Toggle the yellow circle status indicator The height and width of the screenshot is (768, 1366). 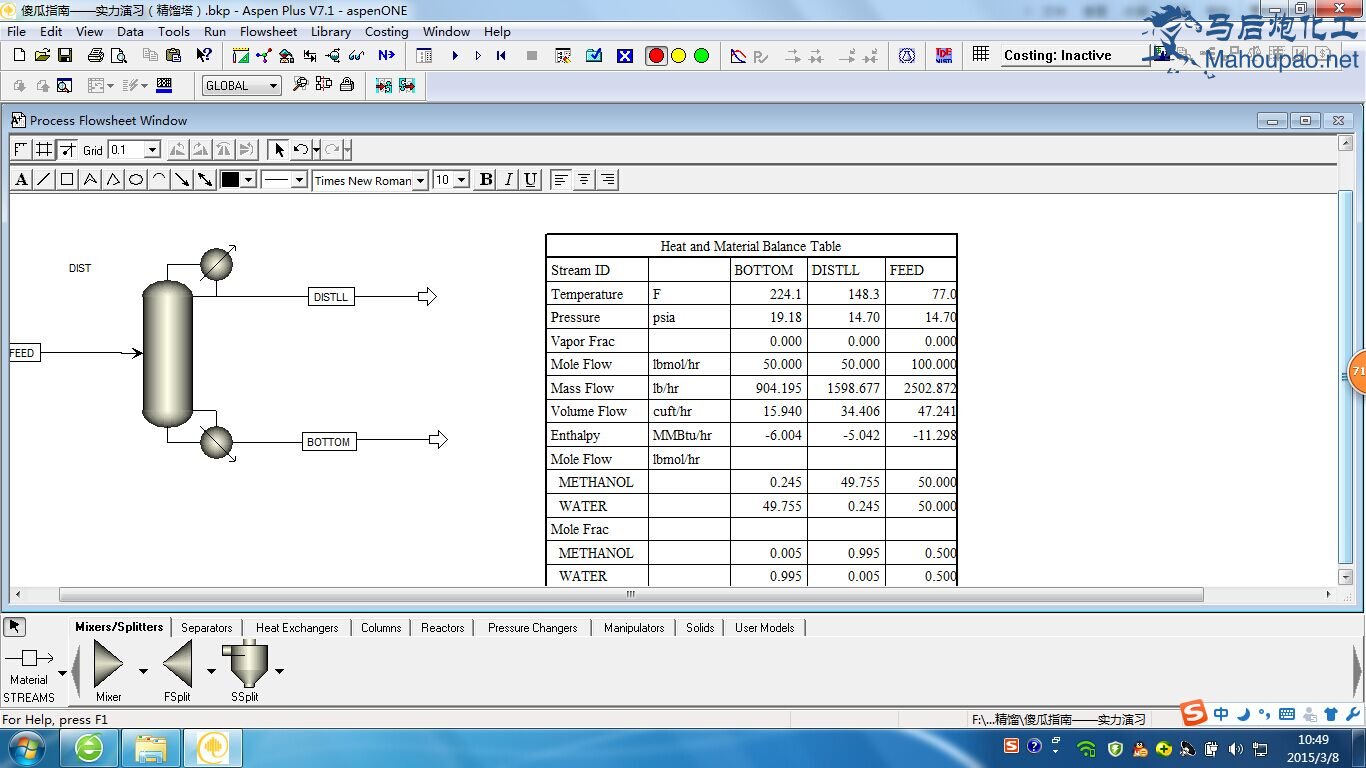679,55
